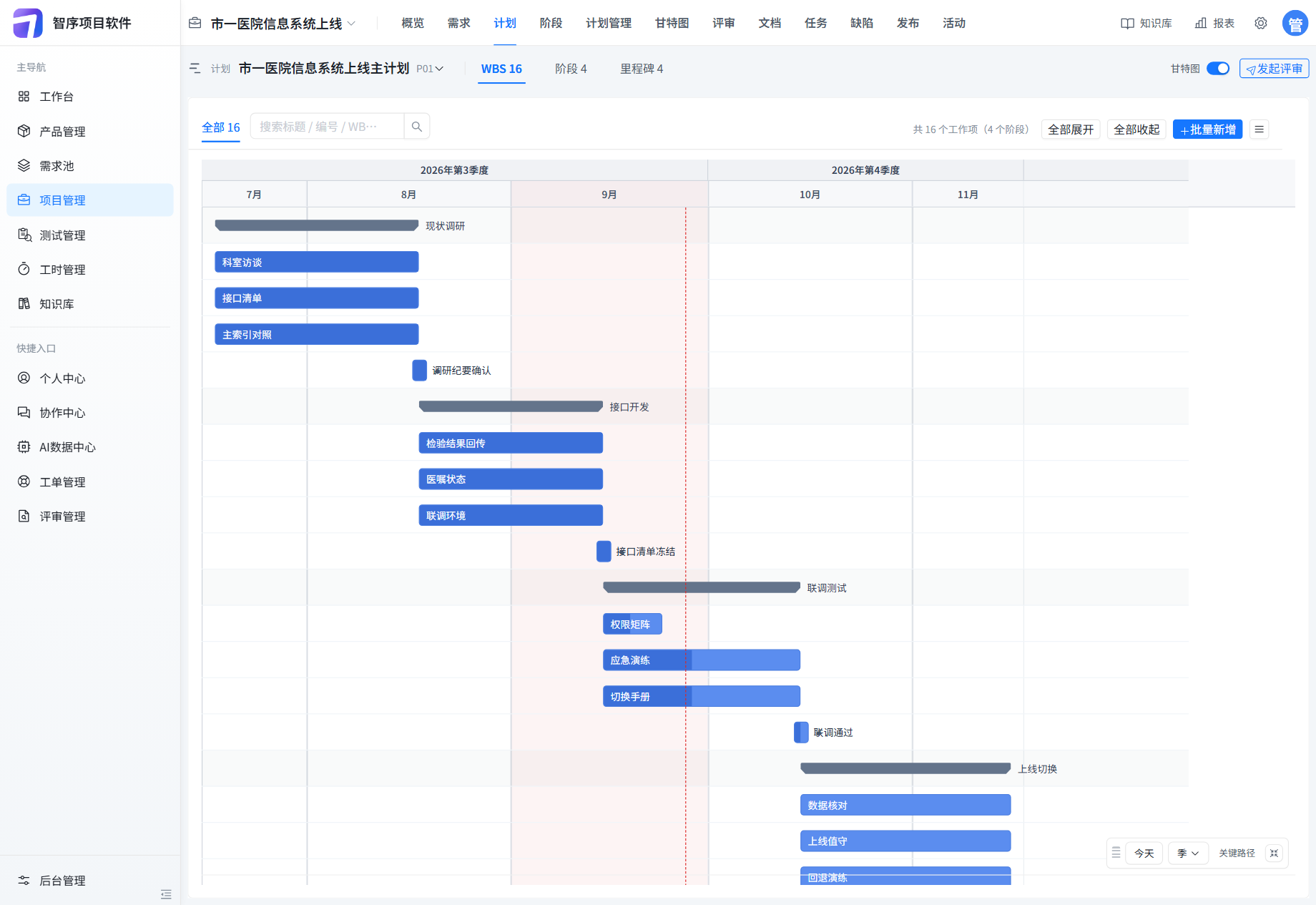The image size is (1316, 905).
Task: Select the 全部 16 filter tab
Action: click(221, 127)
